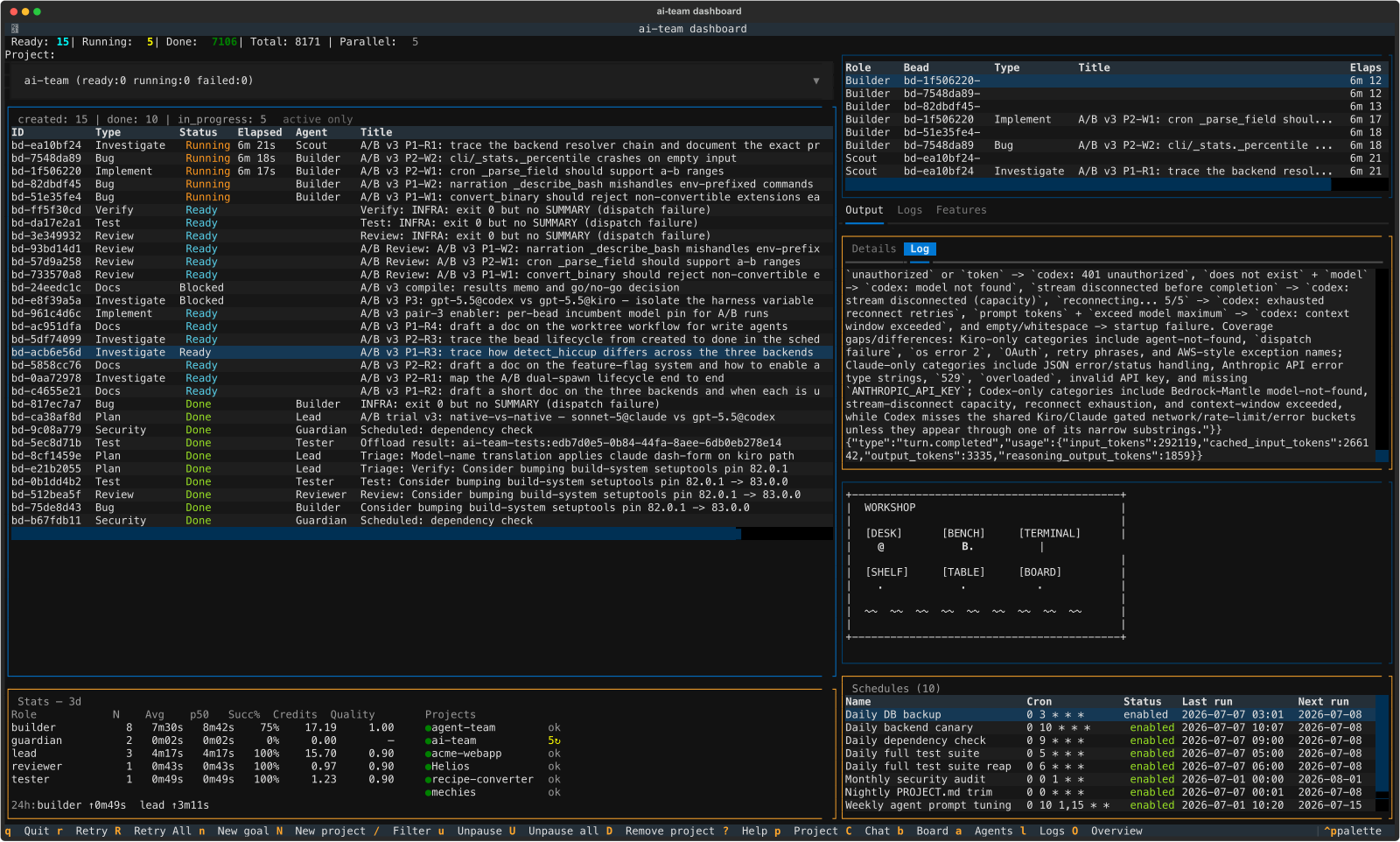Select Monthly security audit schedule

point(1109,780)
